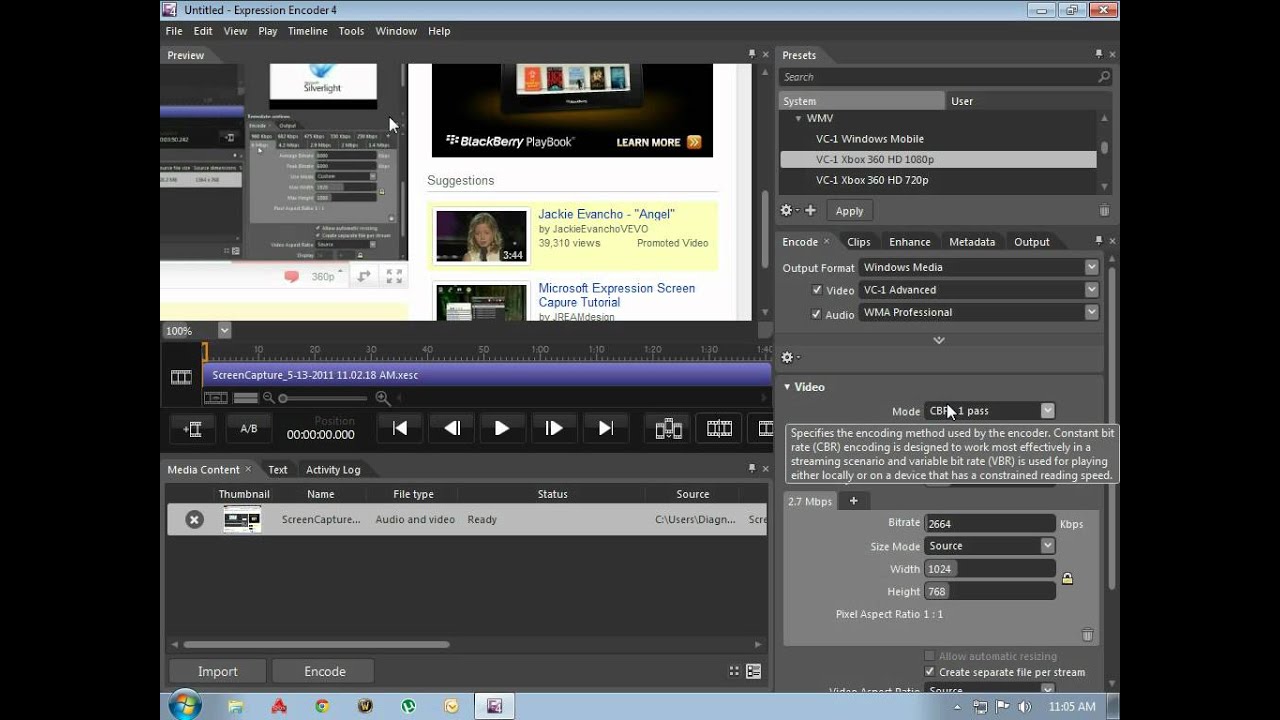The height and width of the screenshot is (720, 1280).
Task: Jump to the previous marker or start
Action: coord(400,428)
